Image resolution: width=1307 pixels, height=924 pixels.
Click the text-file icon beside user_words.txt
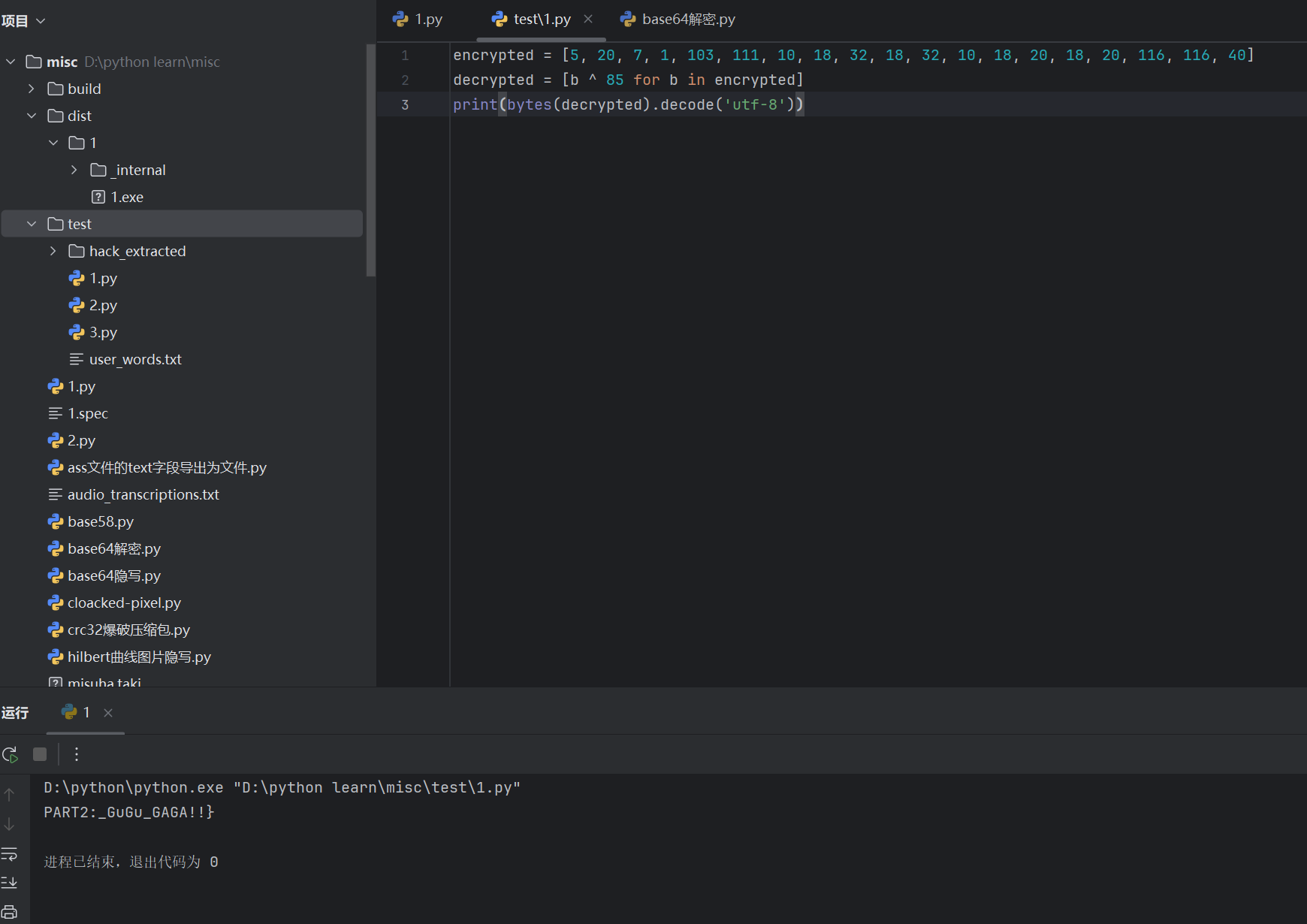pos(77,359)
